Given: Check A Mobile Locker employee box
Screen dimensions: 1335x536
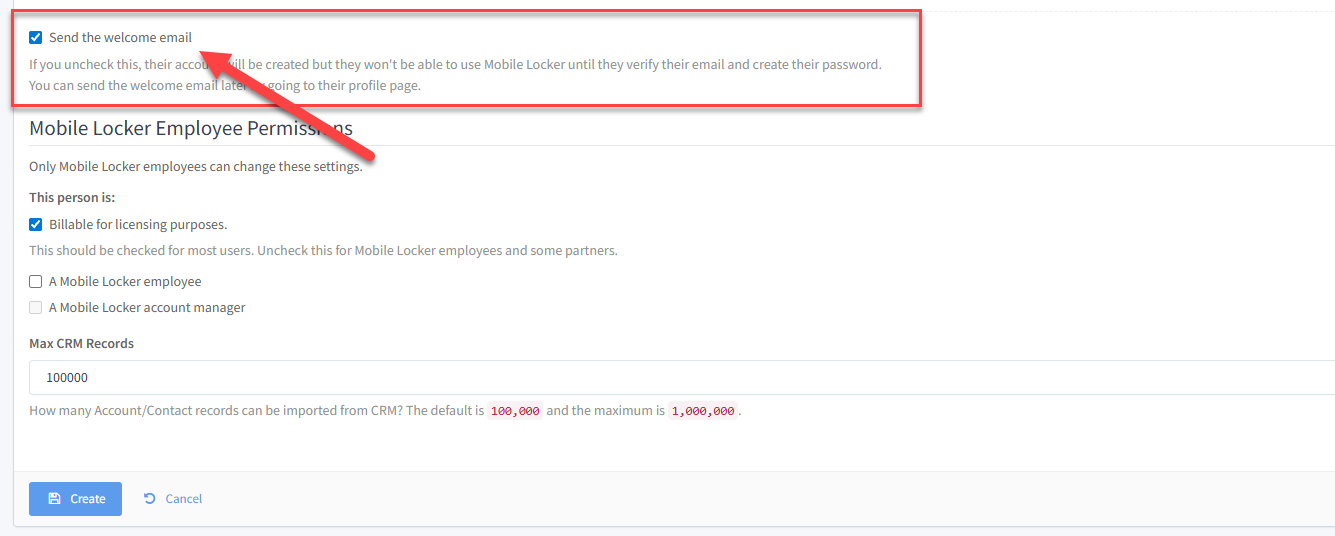Looking at the screenshot, I should coord(36,282).
